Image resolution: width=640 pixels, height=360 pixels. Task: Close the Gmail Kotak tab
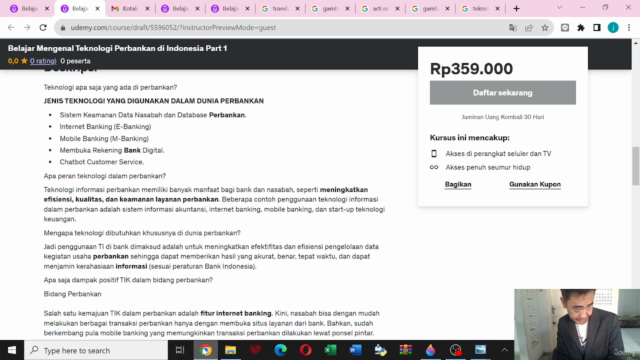[147, 9]
